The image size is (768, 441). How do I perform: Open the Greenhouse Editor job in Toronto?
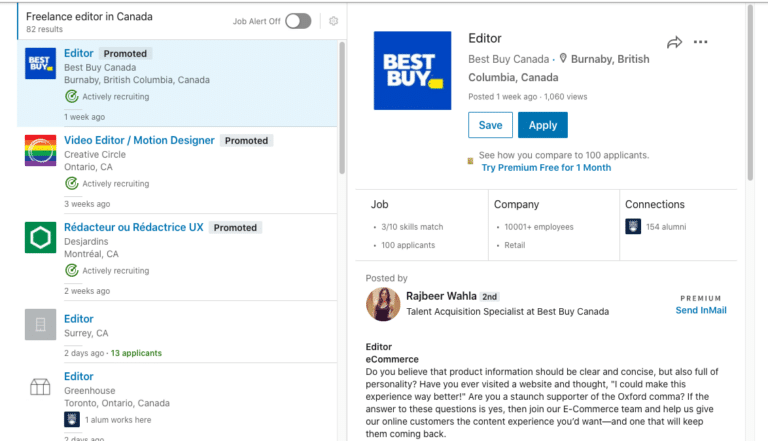(x=78, y=376)
